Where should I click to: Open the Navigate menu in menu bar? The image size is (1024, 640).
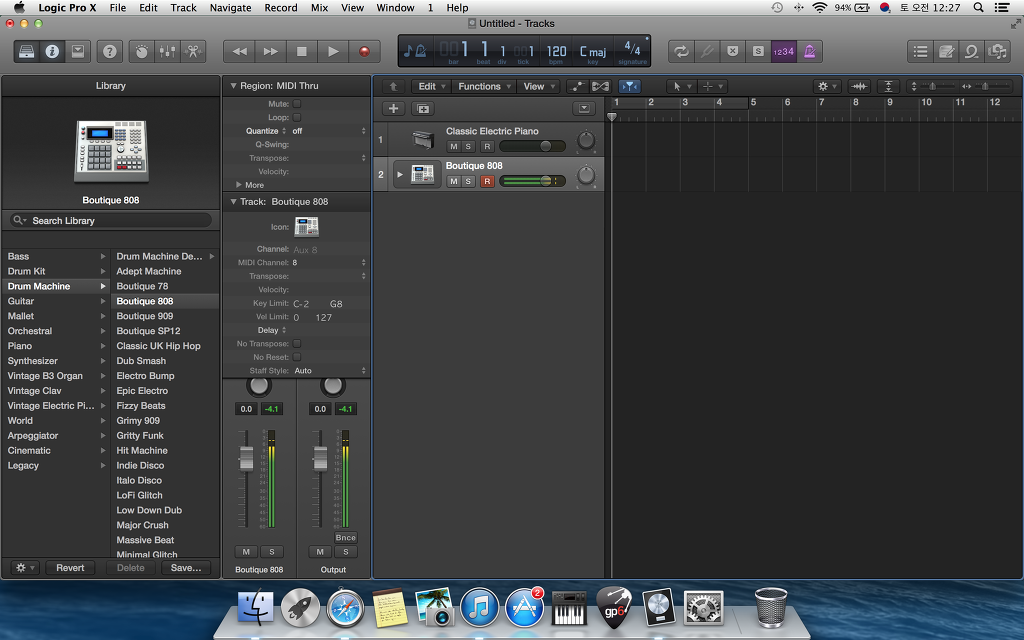(x=230, y=8)
